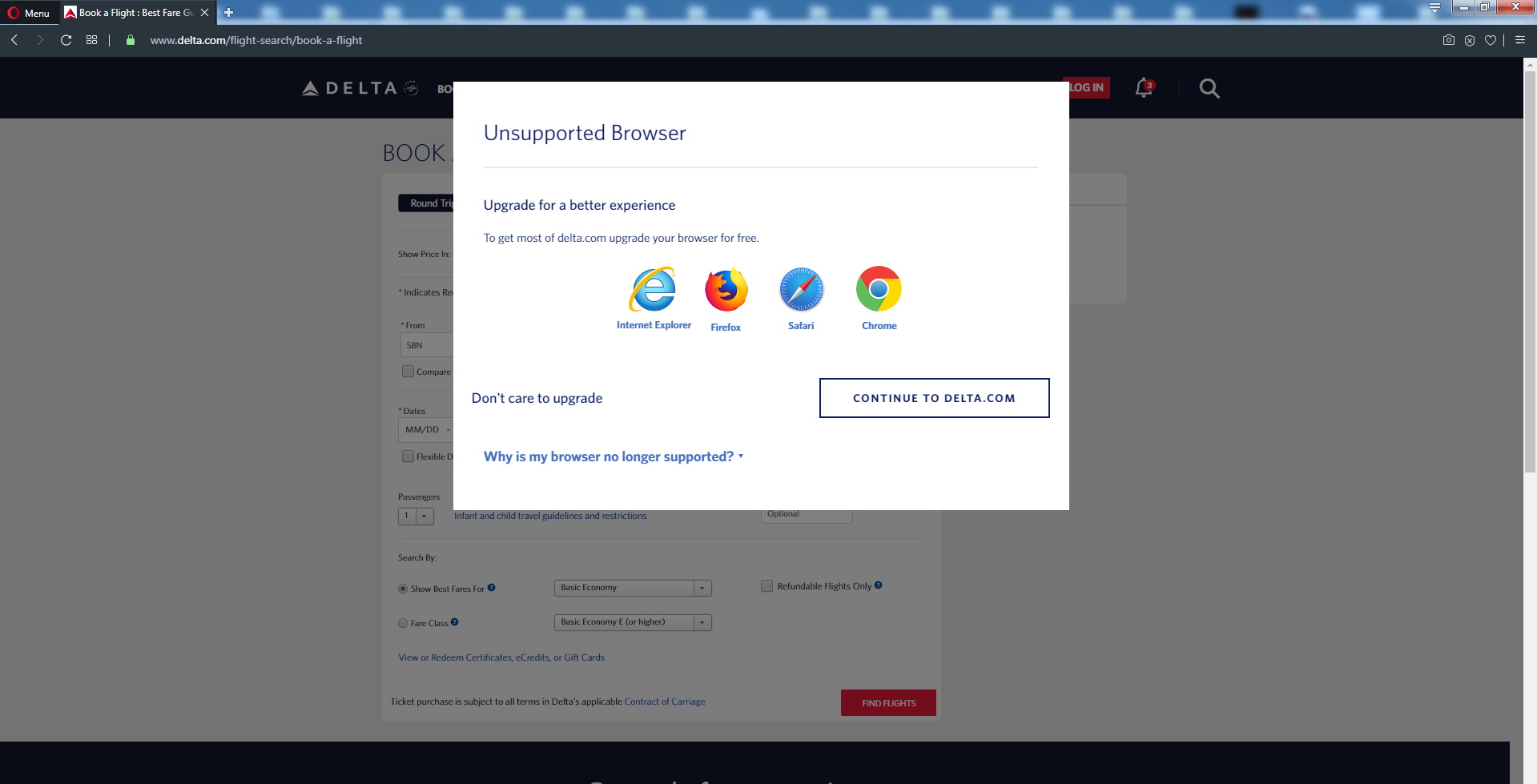The width and height of the screenshot is (1537, 784).
Task: Click the ad blocker shield icon
Action: 1470,40
